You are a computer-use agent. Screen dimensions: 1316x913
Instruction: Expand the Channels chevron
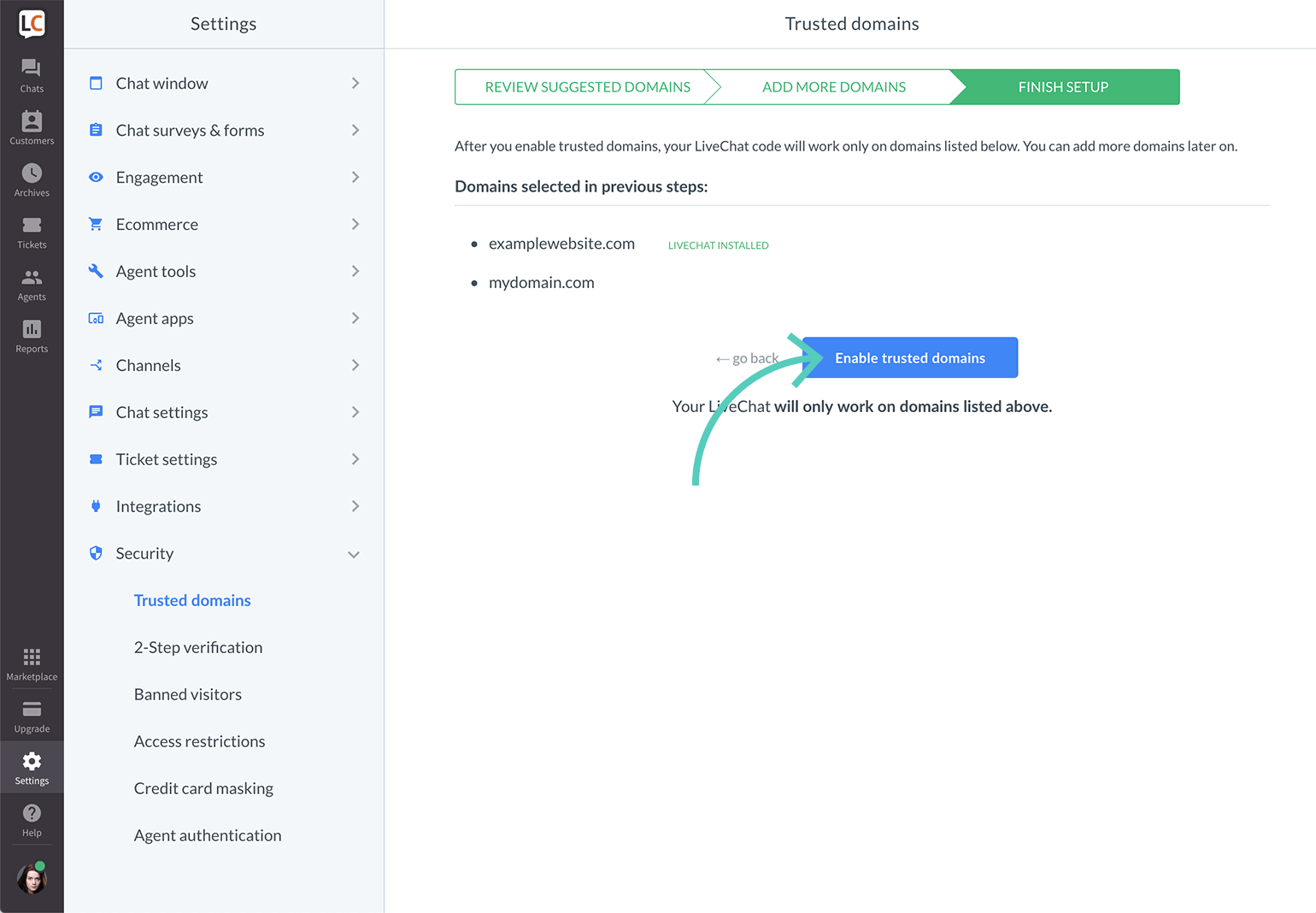click(355, 365)
